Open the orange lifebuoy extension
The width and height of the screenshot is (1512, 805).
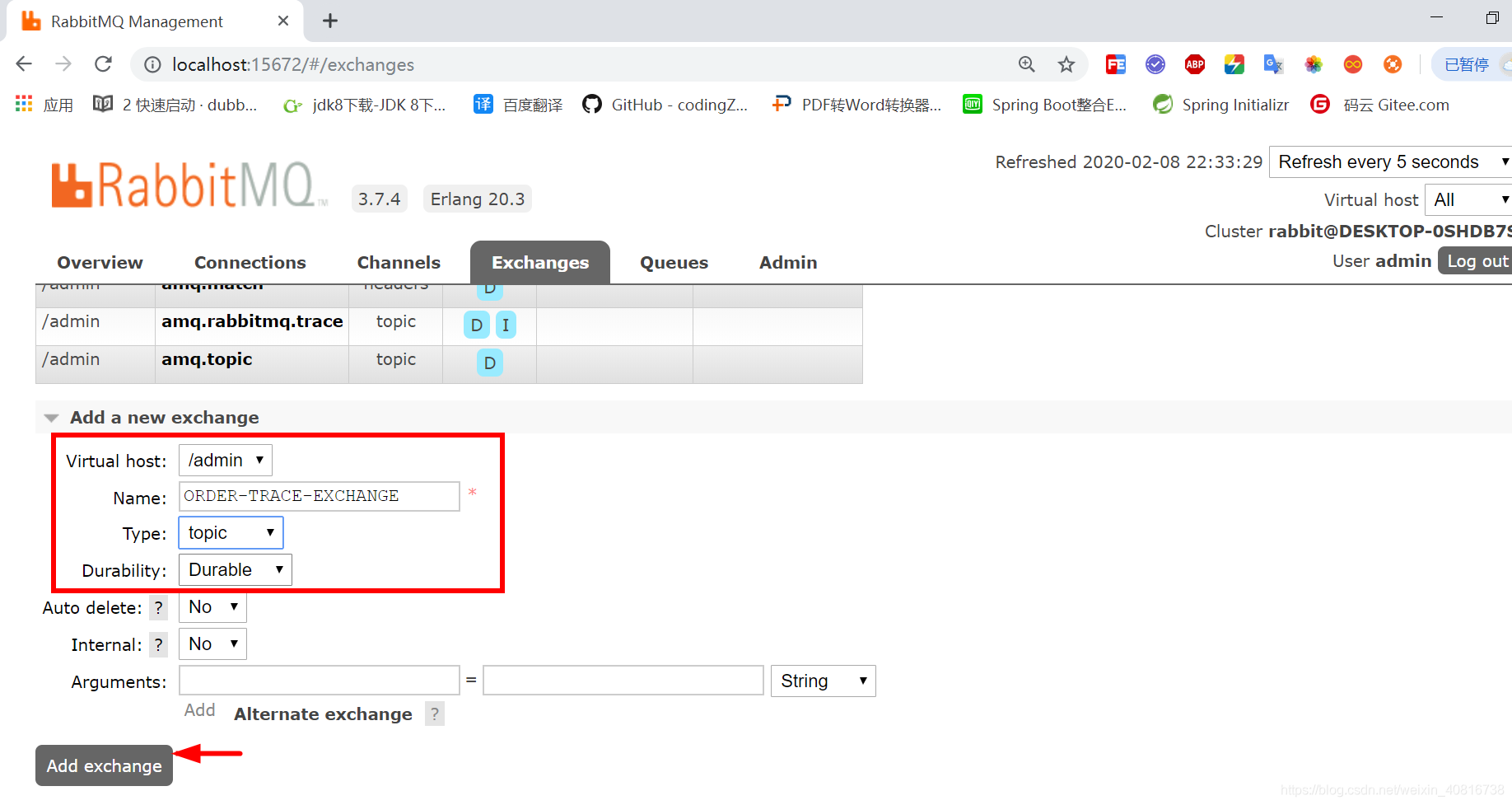pyautogui.click(x=1393, y=64)
